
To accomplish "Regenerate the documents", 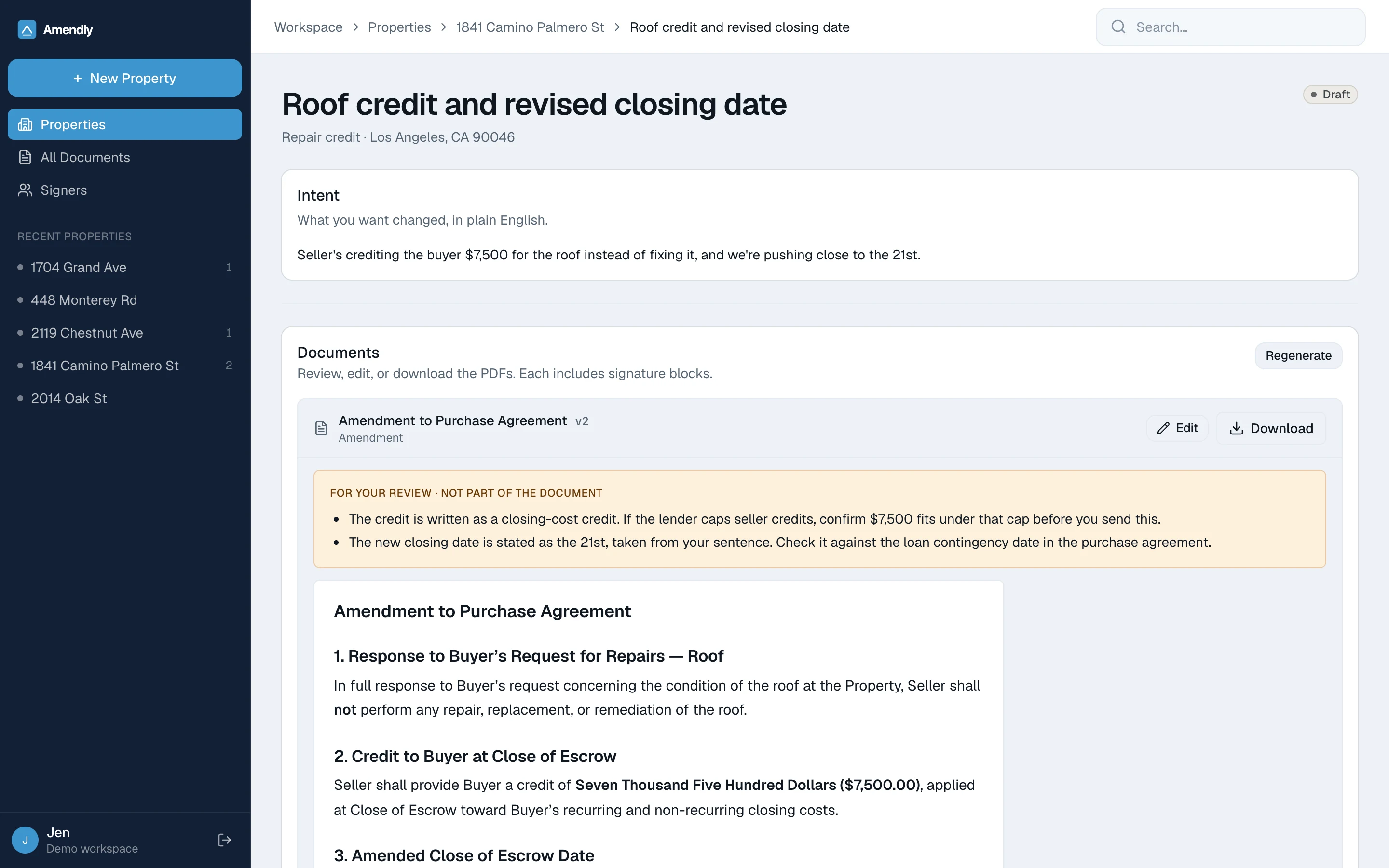I will coord(1298,356).
